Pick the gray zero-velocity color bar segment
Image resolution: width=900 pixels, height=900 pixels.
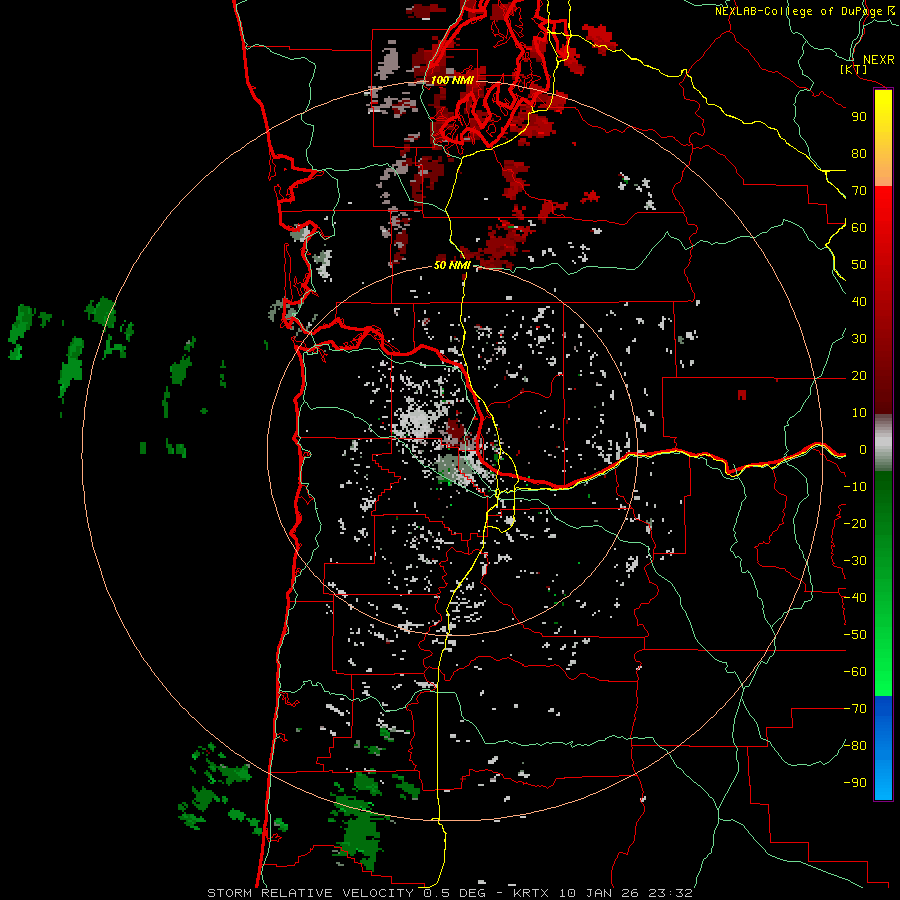(883, 443)
